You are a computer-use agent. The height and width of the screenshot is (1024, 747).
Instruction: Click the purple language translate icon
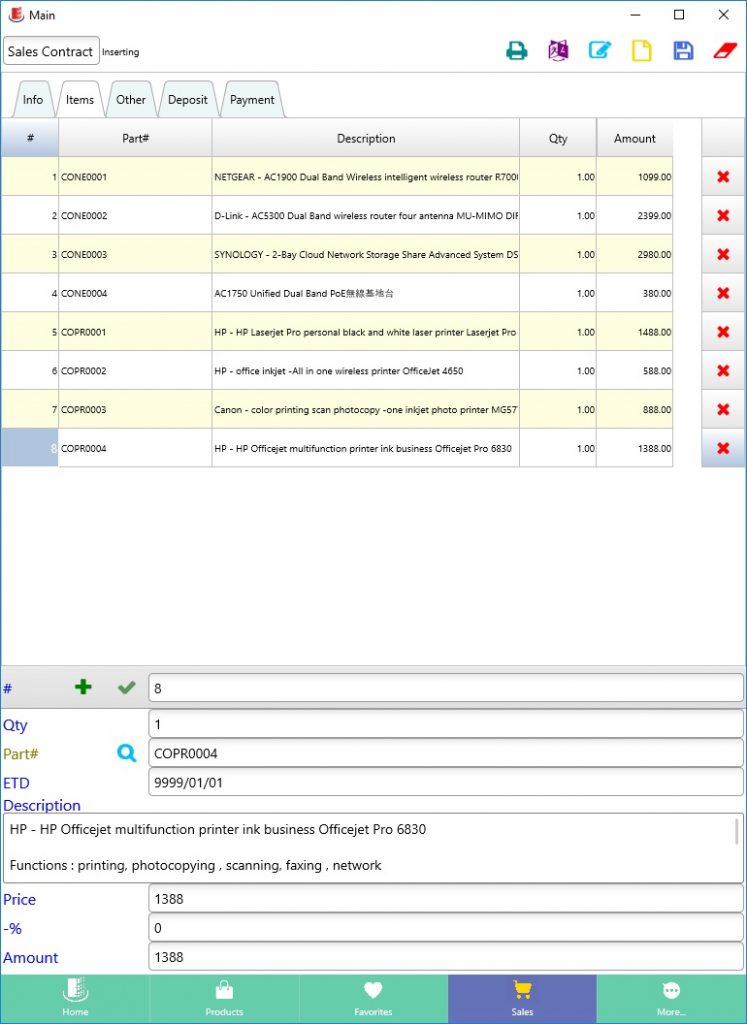(x=558, y=51)
